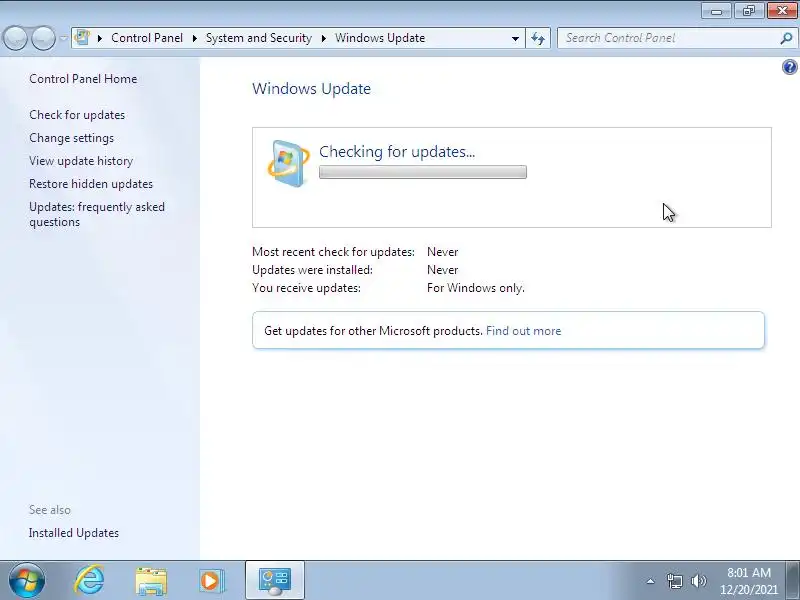Click the Refresh button beside address bar

coord(538,38)
